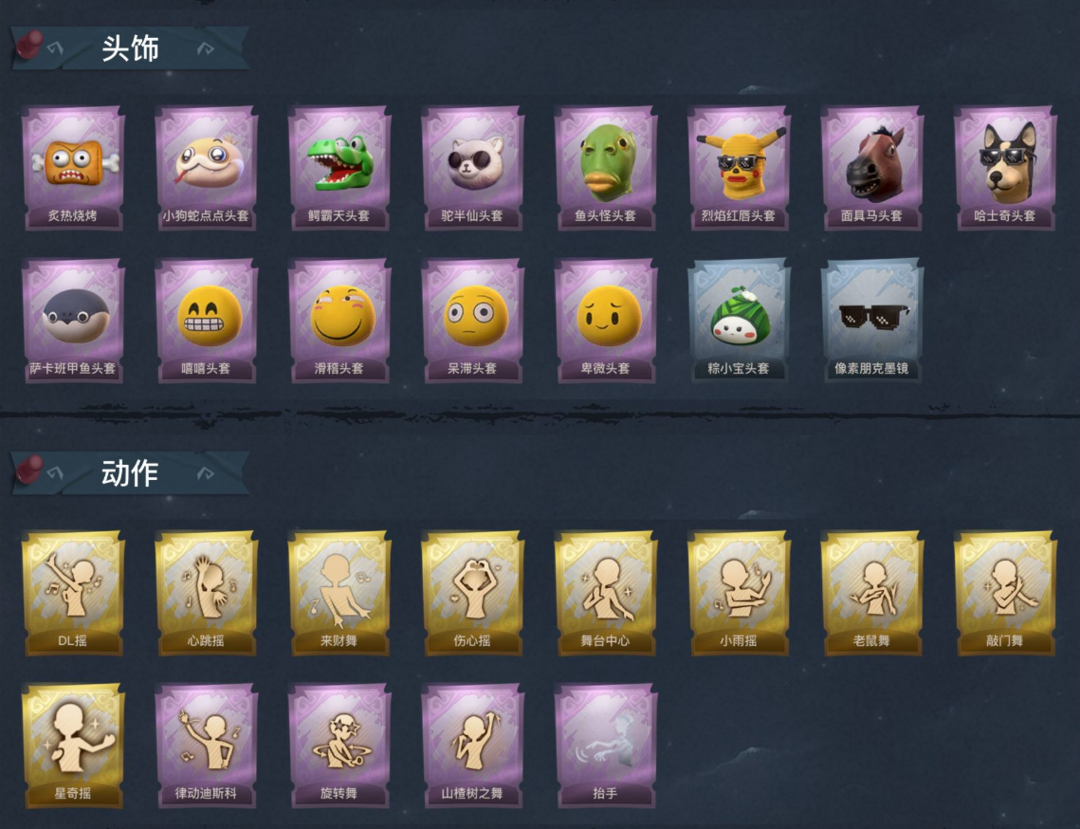1080x829 pixels.
Task: Choose the 萨卡班甲鱼头套 fish mask
Action: tap(73, 320)
